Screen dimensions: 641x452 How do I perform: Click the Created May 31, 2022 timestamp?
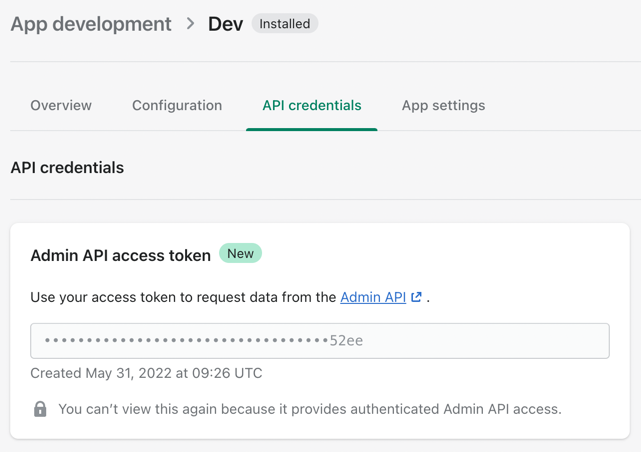[146, 373]
